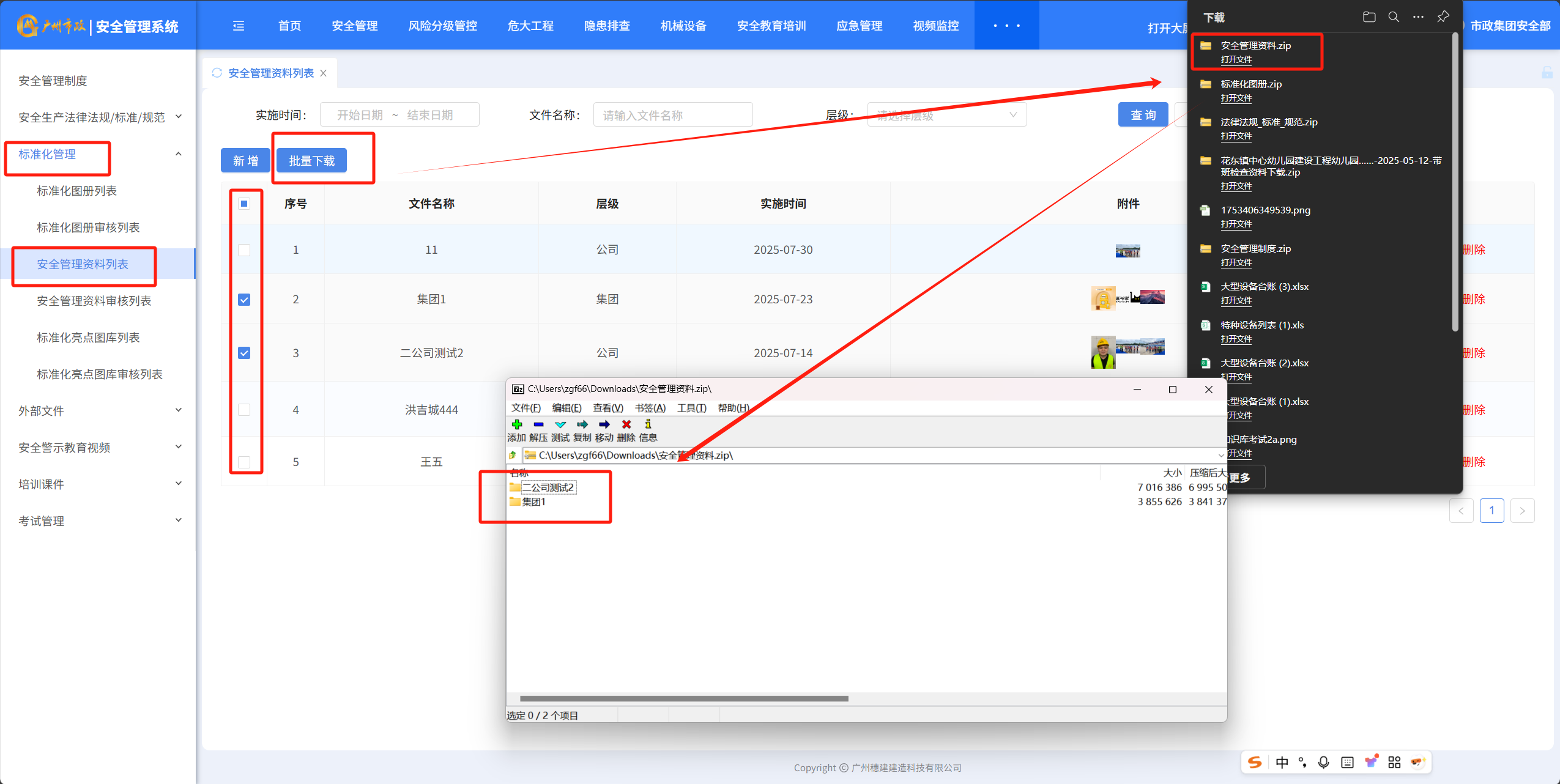Open downloads folder icon in download panel

1369,17
